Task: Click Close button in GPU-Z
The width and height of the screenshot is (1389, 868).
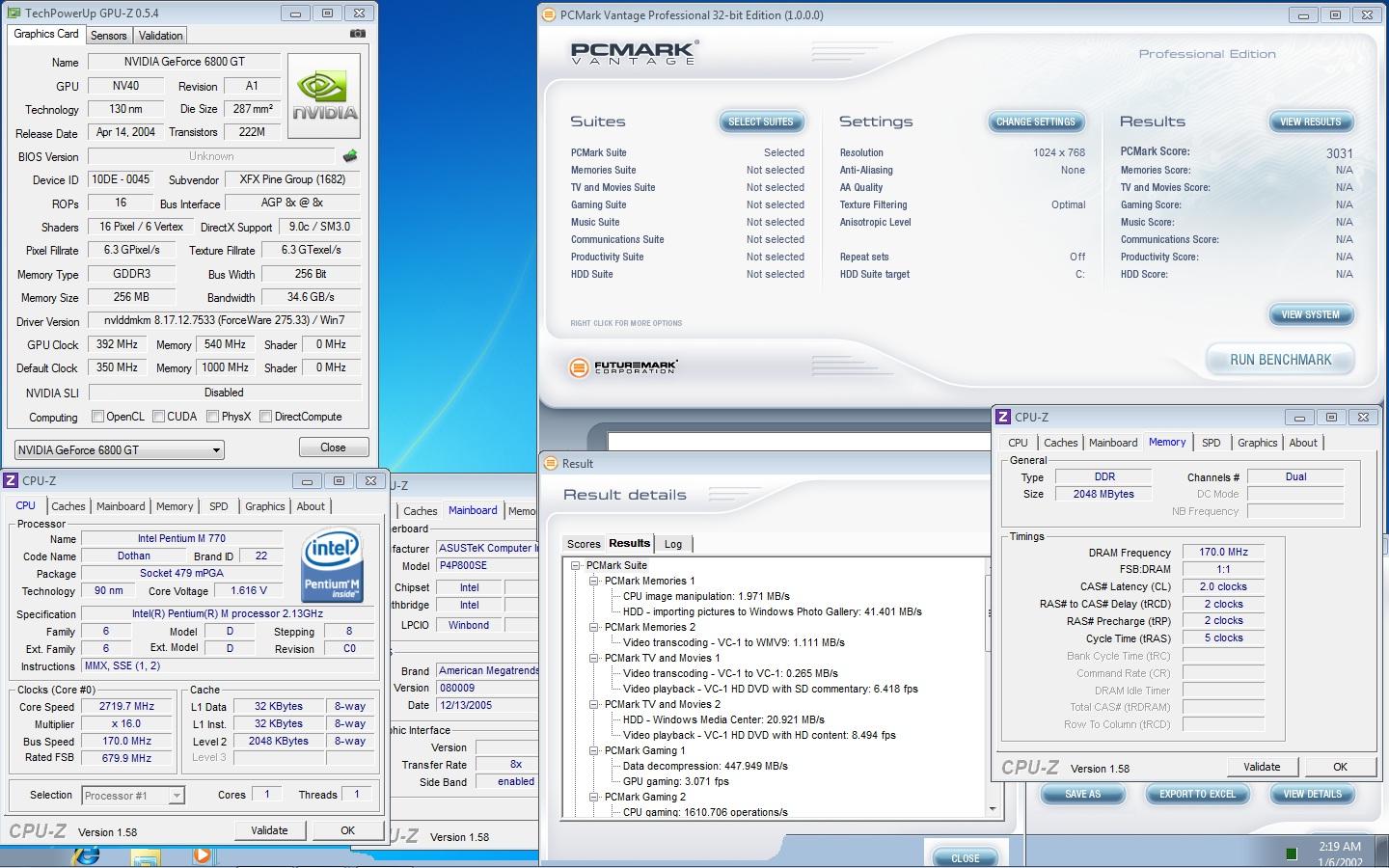Action: point(333,448)
